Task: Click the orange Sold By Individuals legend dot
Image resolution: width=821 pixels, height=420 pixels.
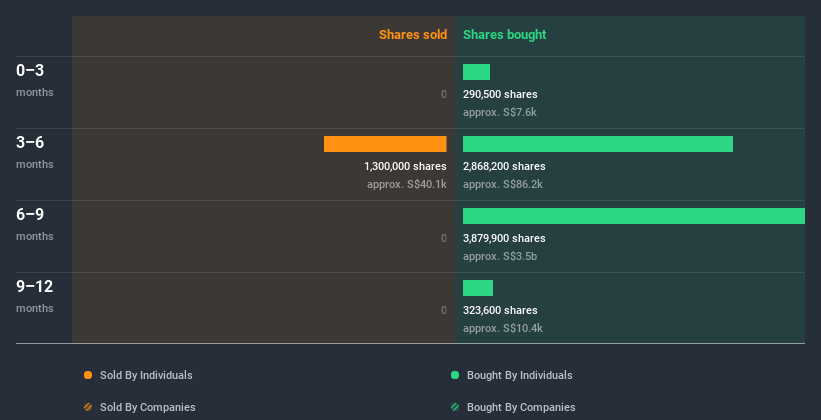Action: point(88,375)
